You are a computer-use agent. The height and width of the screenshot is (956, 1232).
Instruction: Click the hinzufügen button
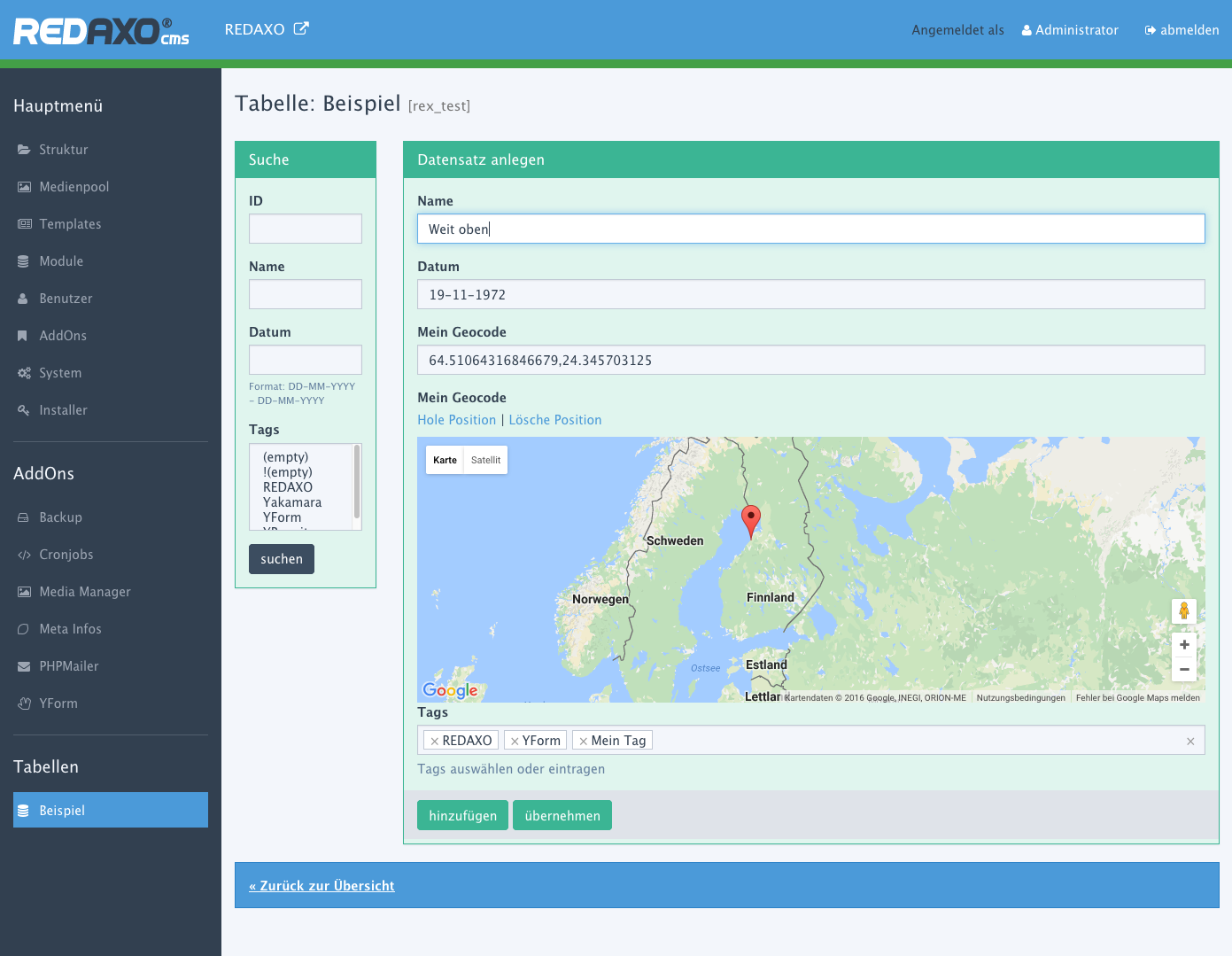pyautogui.click(x=463, y=815)
